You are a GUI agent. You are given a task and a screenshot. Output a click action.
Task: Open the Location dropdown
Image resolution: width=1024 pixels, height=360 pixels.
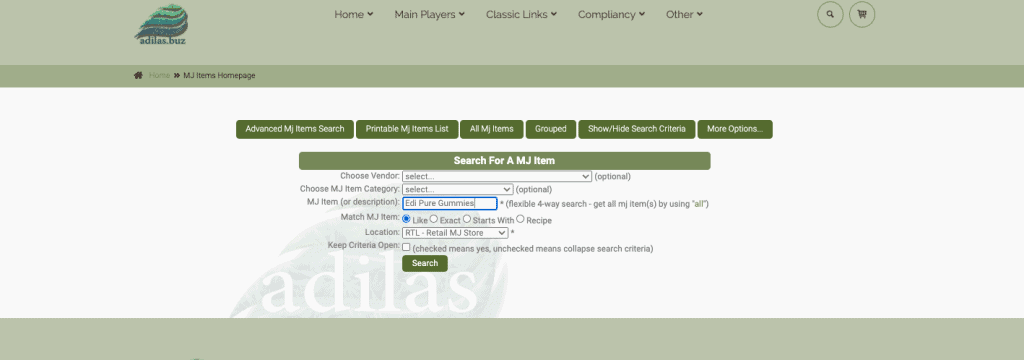(455, 233)
